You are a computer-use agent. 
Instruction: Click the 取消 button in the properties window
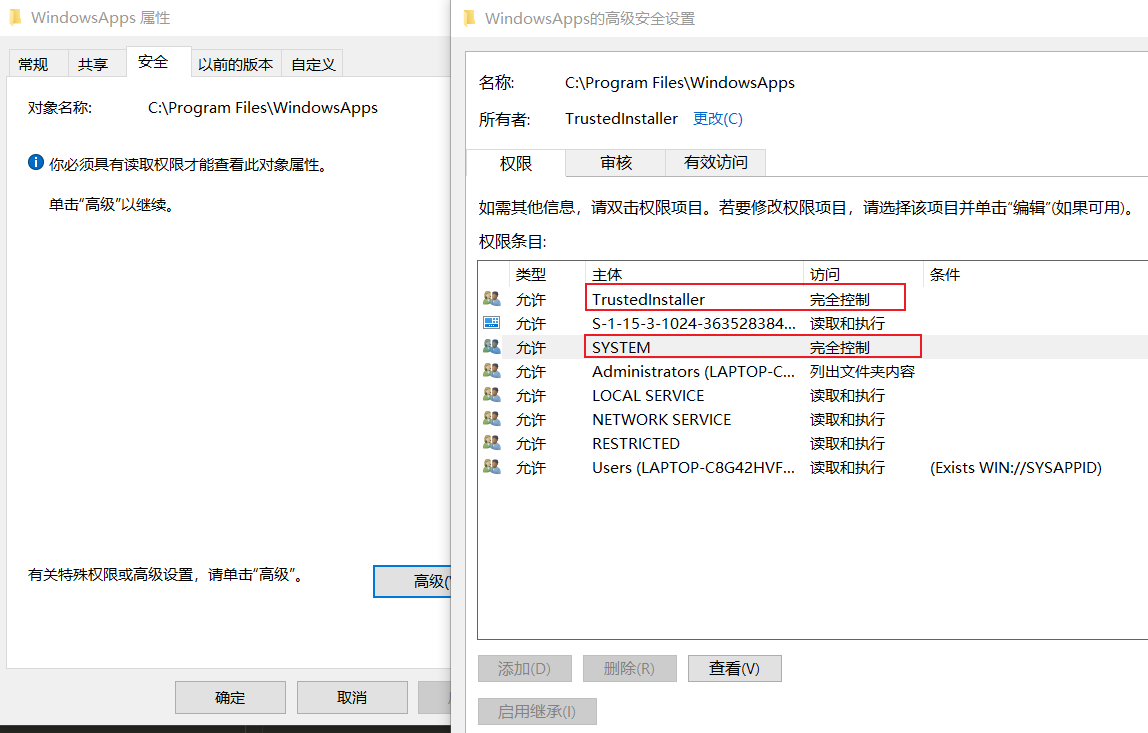[352, 698]
